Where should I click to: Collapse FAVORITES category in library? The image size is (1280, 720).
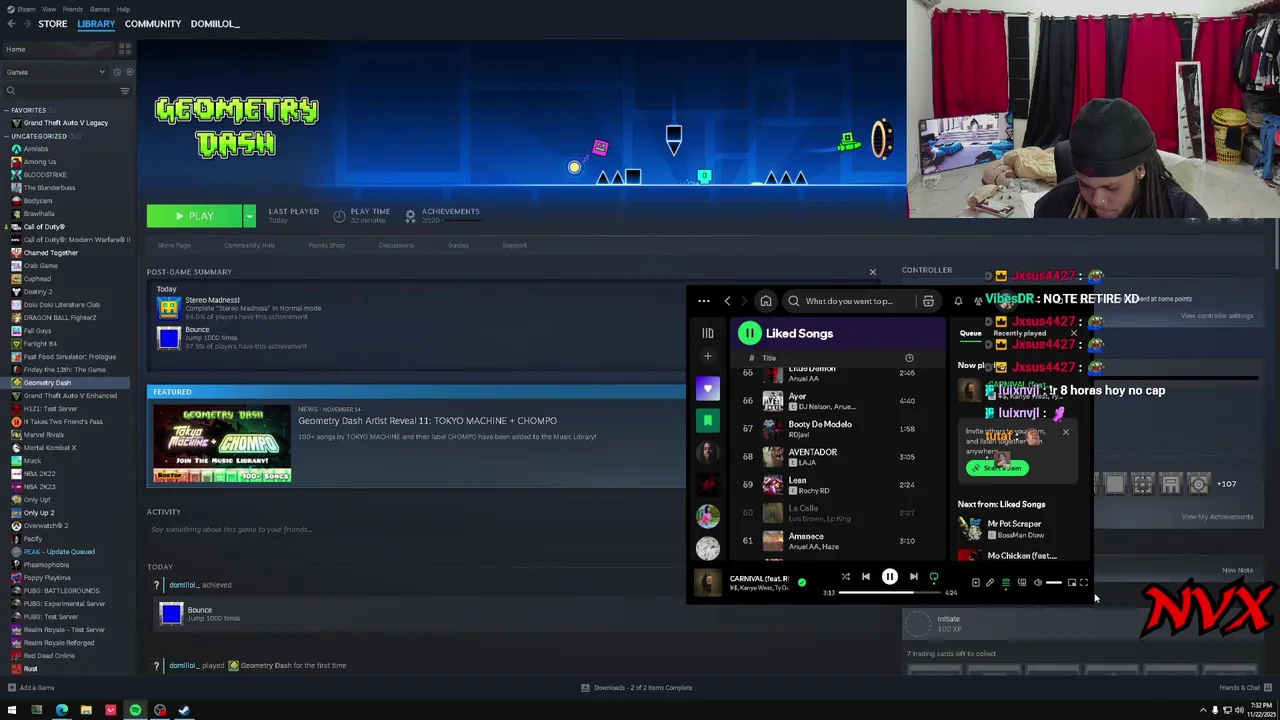(7, 110)
